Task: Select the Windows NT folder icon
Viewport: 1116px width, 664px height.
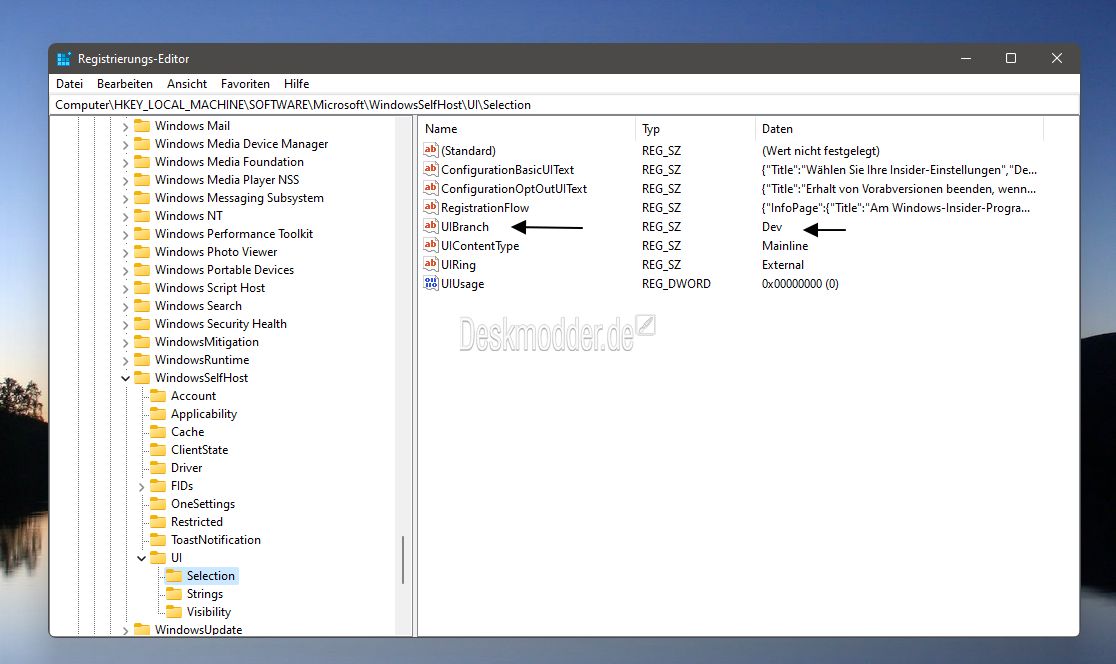Action: 142,216
